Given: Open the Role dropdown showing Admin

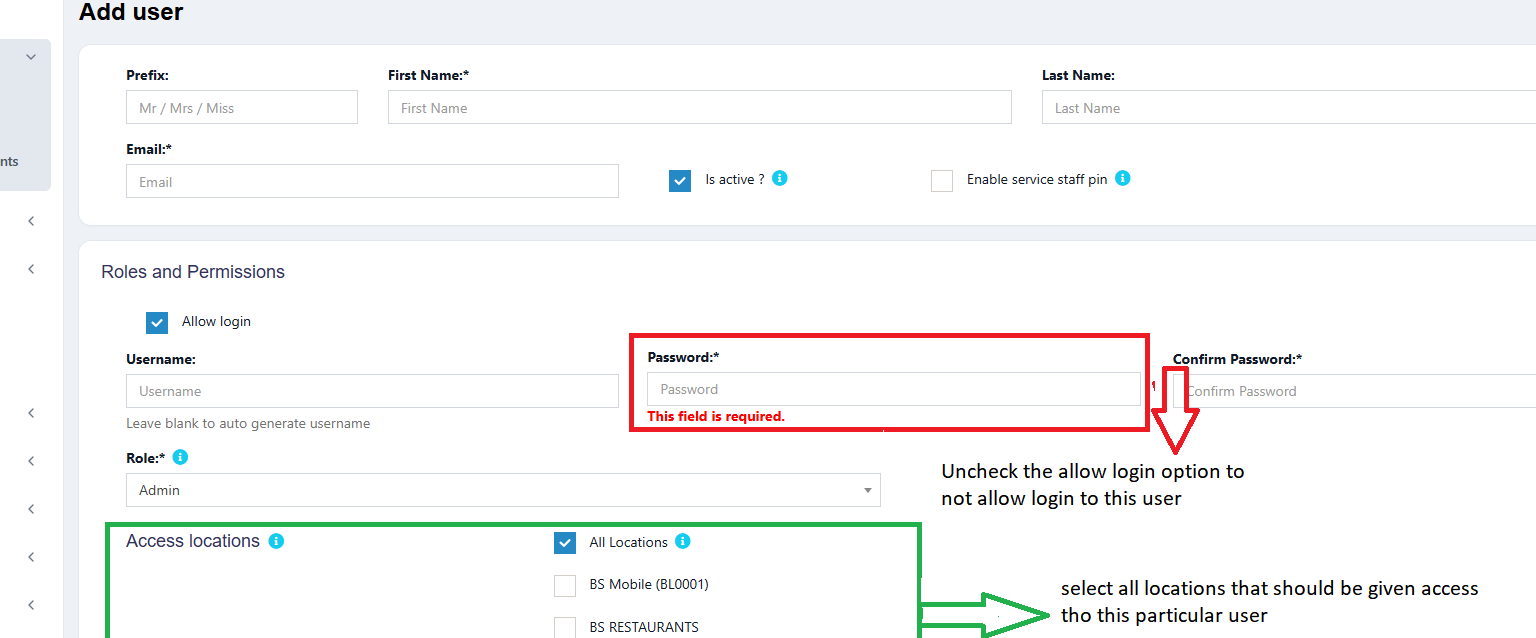Looking at the screenshot, I should pos(503,490).
